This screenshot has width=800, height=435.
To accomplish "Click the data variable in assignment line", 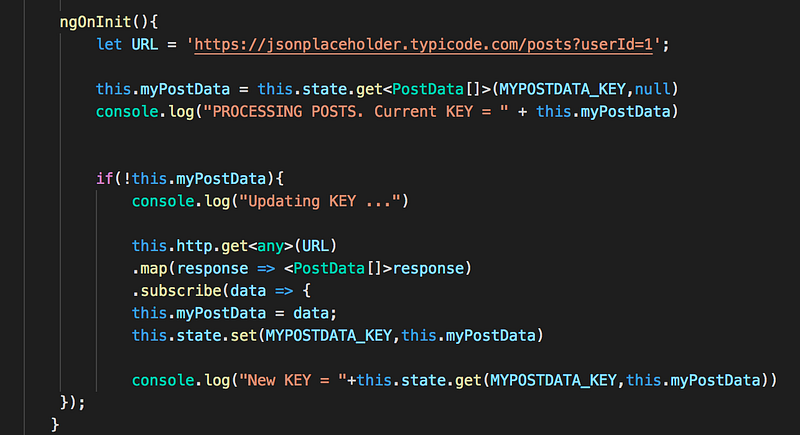I will click(x=311, y=313).
